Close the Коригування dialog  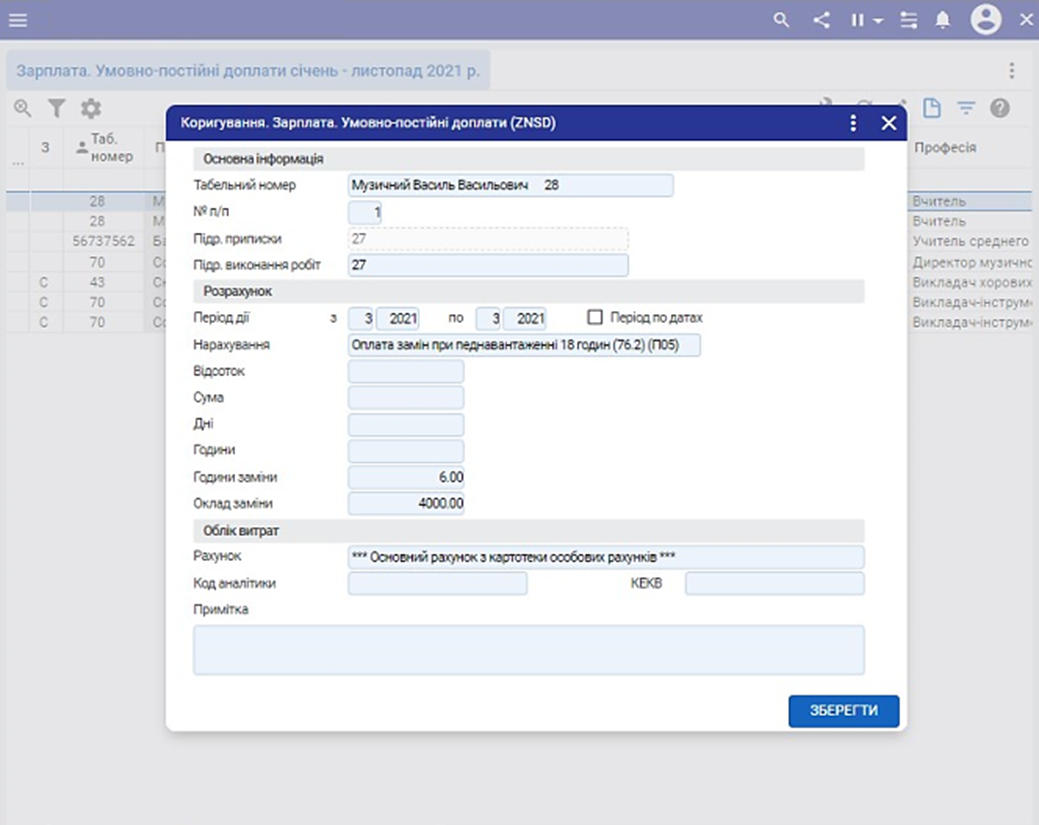(x=888, y=123)
